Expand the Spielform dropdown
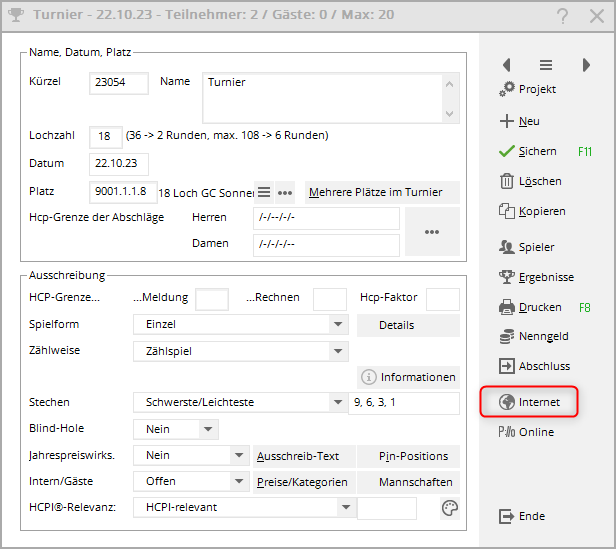This screenshot has height=549, width=616. (338, 325)
